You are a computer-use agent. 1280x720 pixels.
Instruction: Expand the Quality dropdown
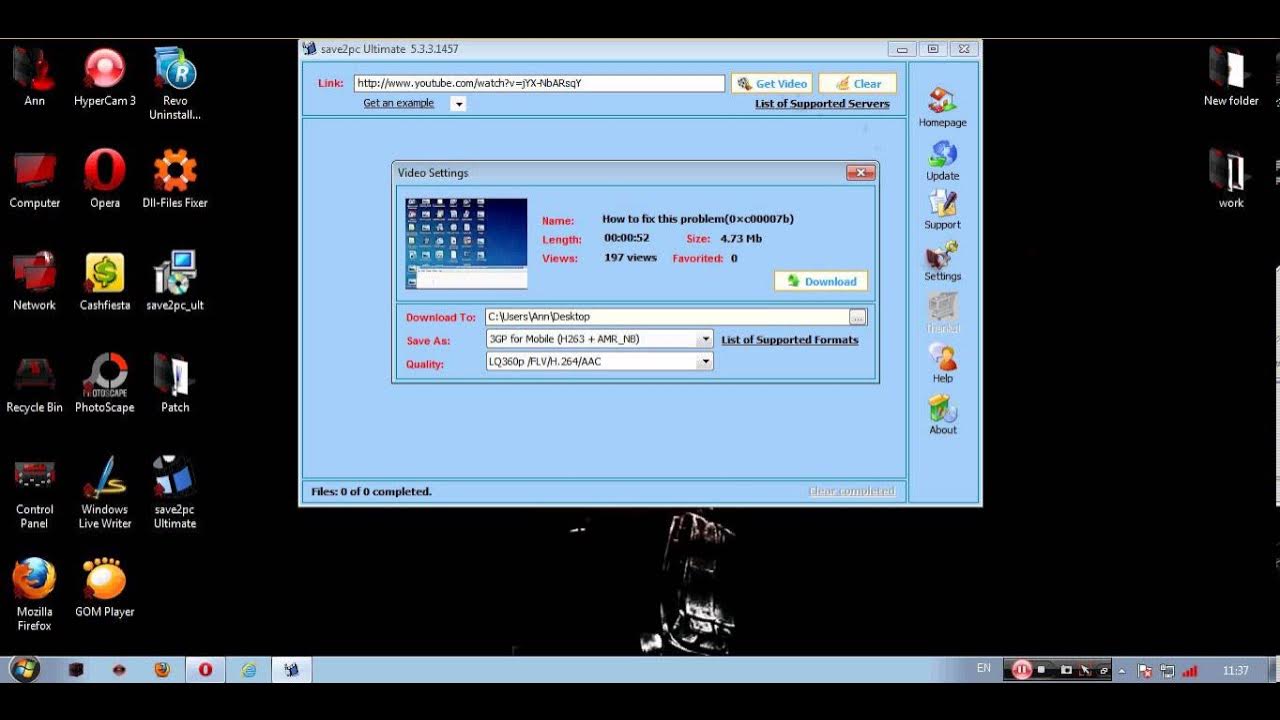click(705, 362)
